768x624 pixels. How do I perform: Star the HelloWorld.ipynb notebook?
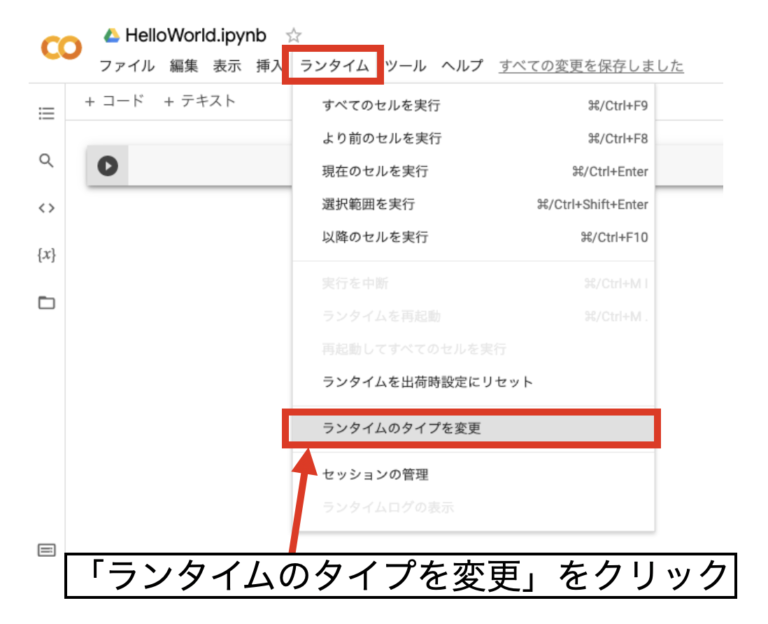click(293, 35)
